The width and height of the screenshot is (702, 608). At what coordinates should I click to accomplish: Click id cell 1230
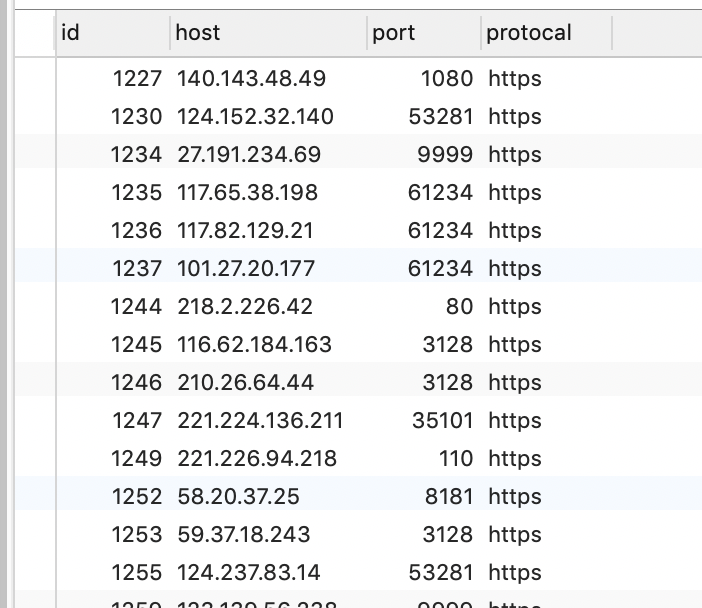(x=136, y=117)
